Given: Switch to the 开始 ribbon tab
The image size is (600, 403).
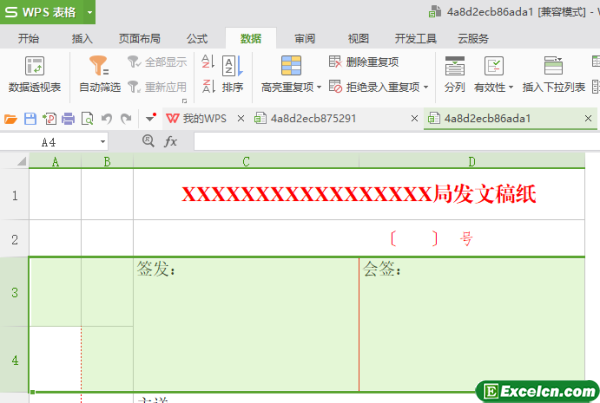Looking at the screenshot, I should 28,39.
